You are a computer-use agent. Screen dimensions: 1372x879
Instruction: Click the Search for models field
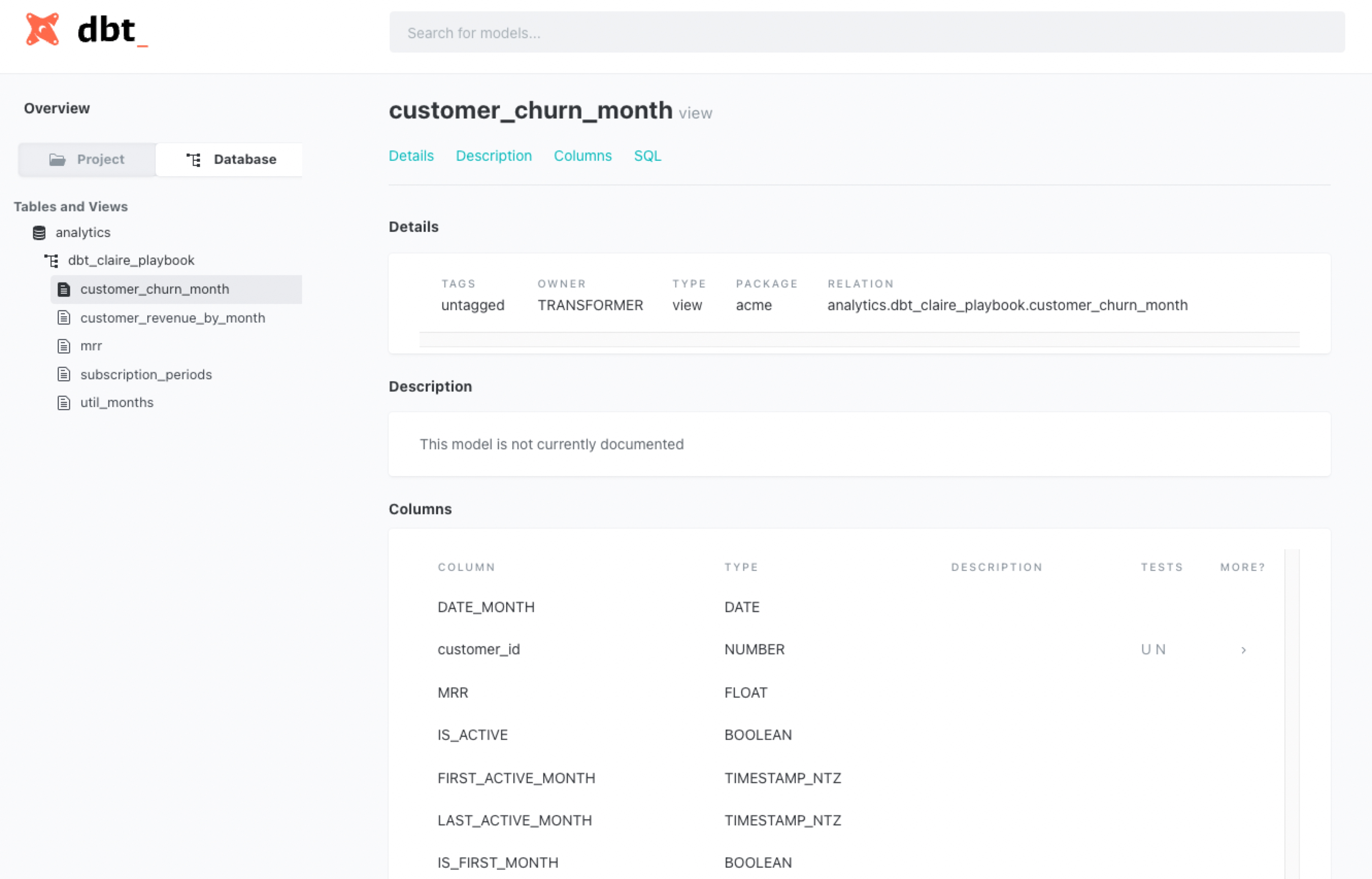[x=867, y=32]
